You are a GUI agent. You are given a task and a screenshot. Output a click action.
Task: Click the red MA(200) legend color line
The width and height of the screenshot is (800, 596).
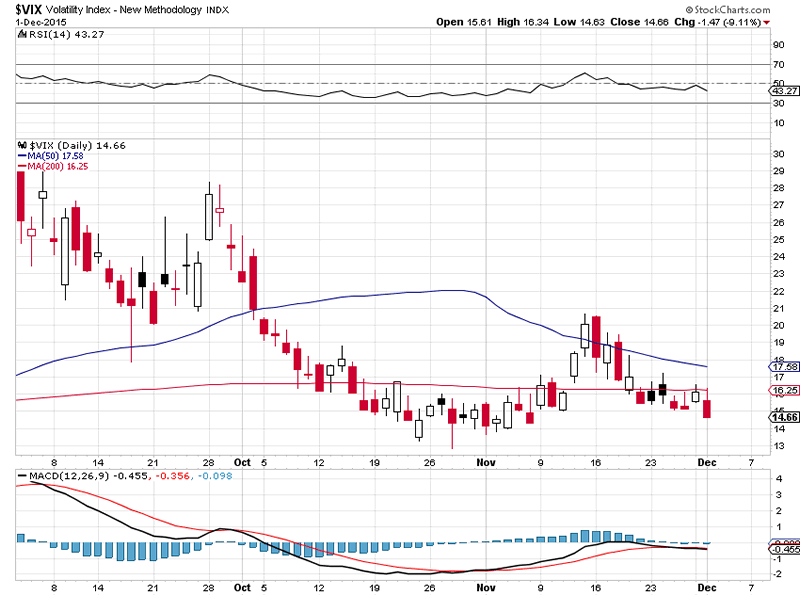pyautogui.click(x=22, y=166)
